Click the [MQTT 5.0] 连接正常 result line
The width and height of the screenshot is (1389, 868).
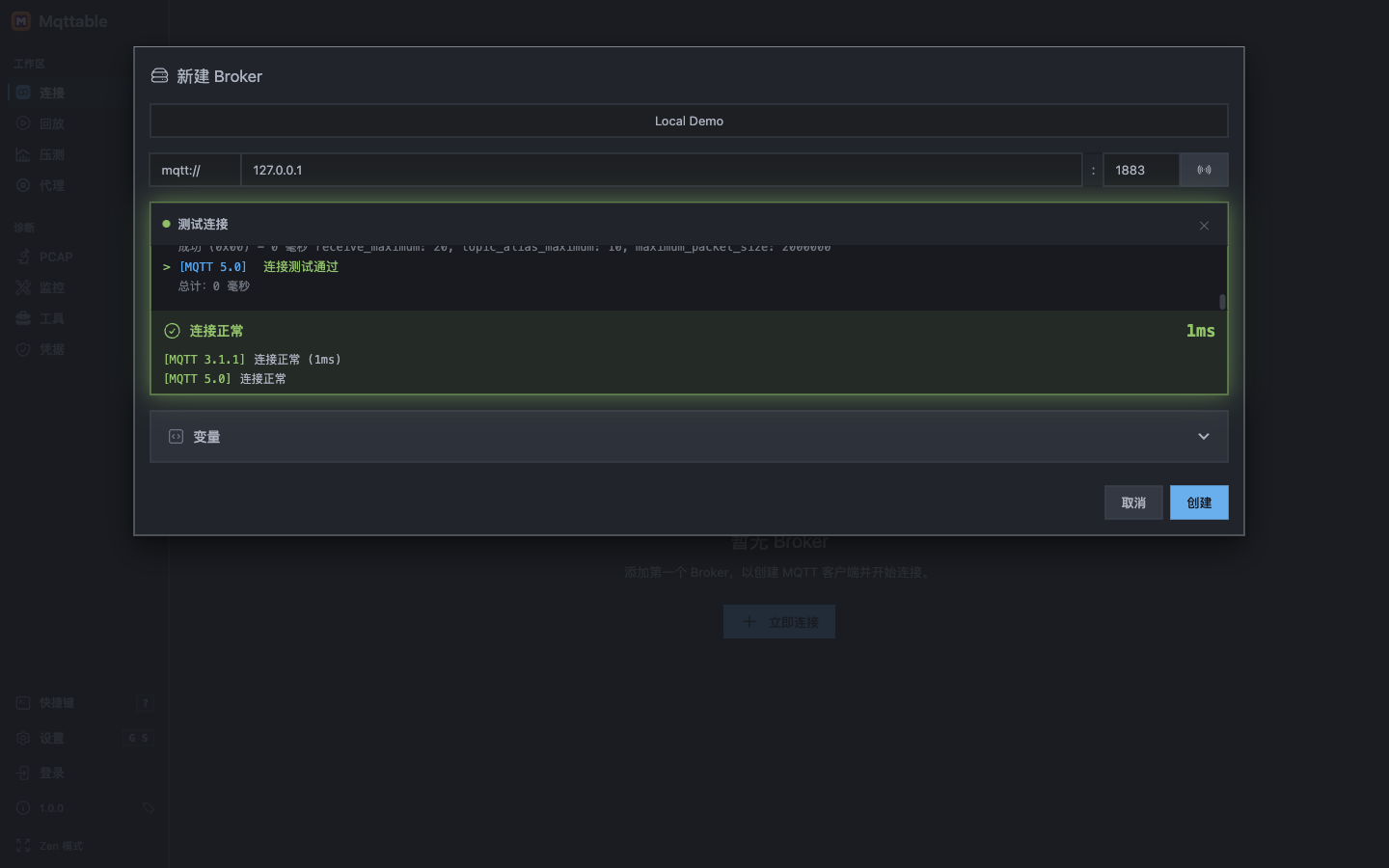[x=225, y=379]
